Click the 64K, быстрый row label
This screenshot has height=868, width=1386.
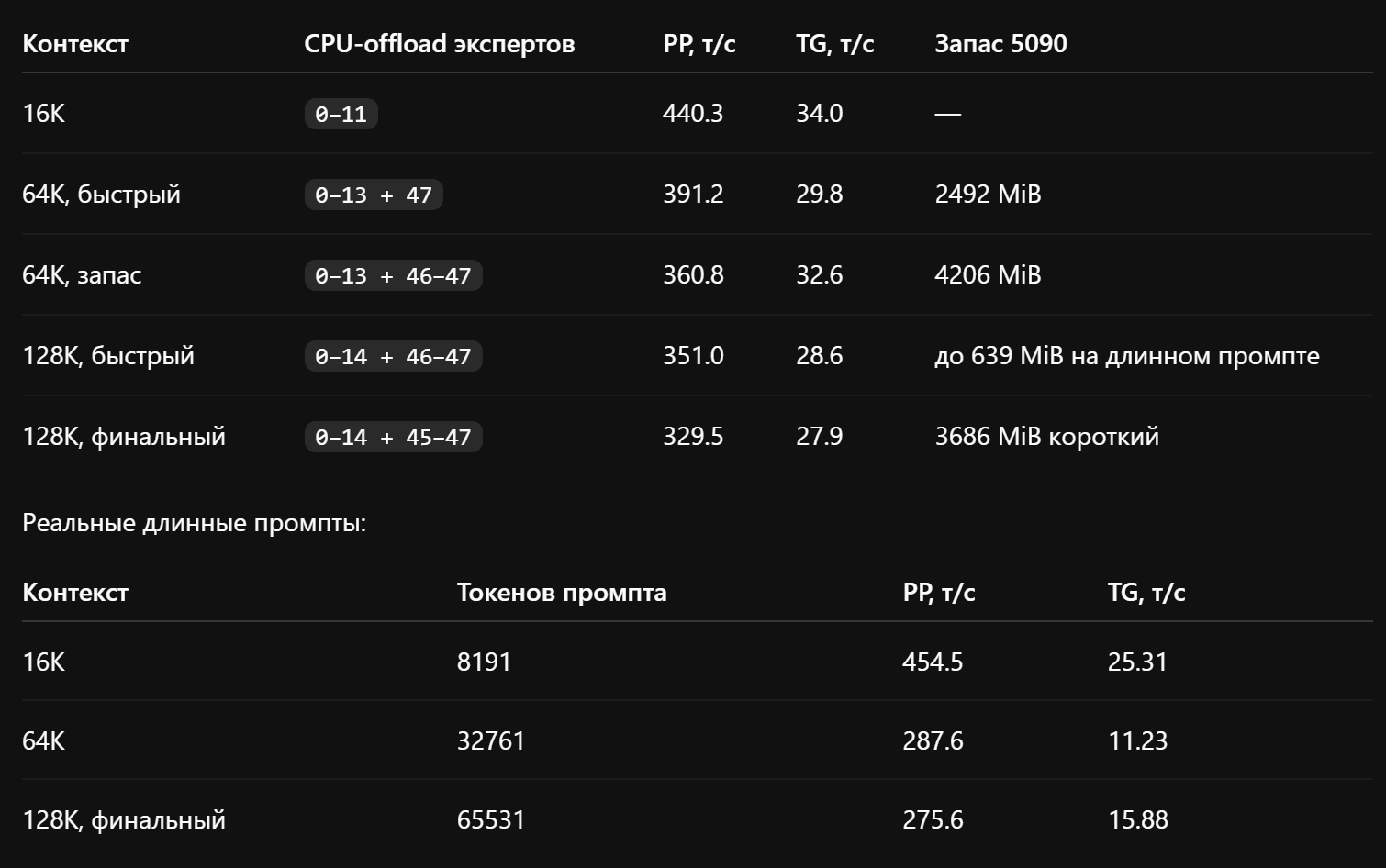tap(101, 195)
